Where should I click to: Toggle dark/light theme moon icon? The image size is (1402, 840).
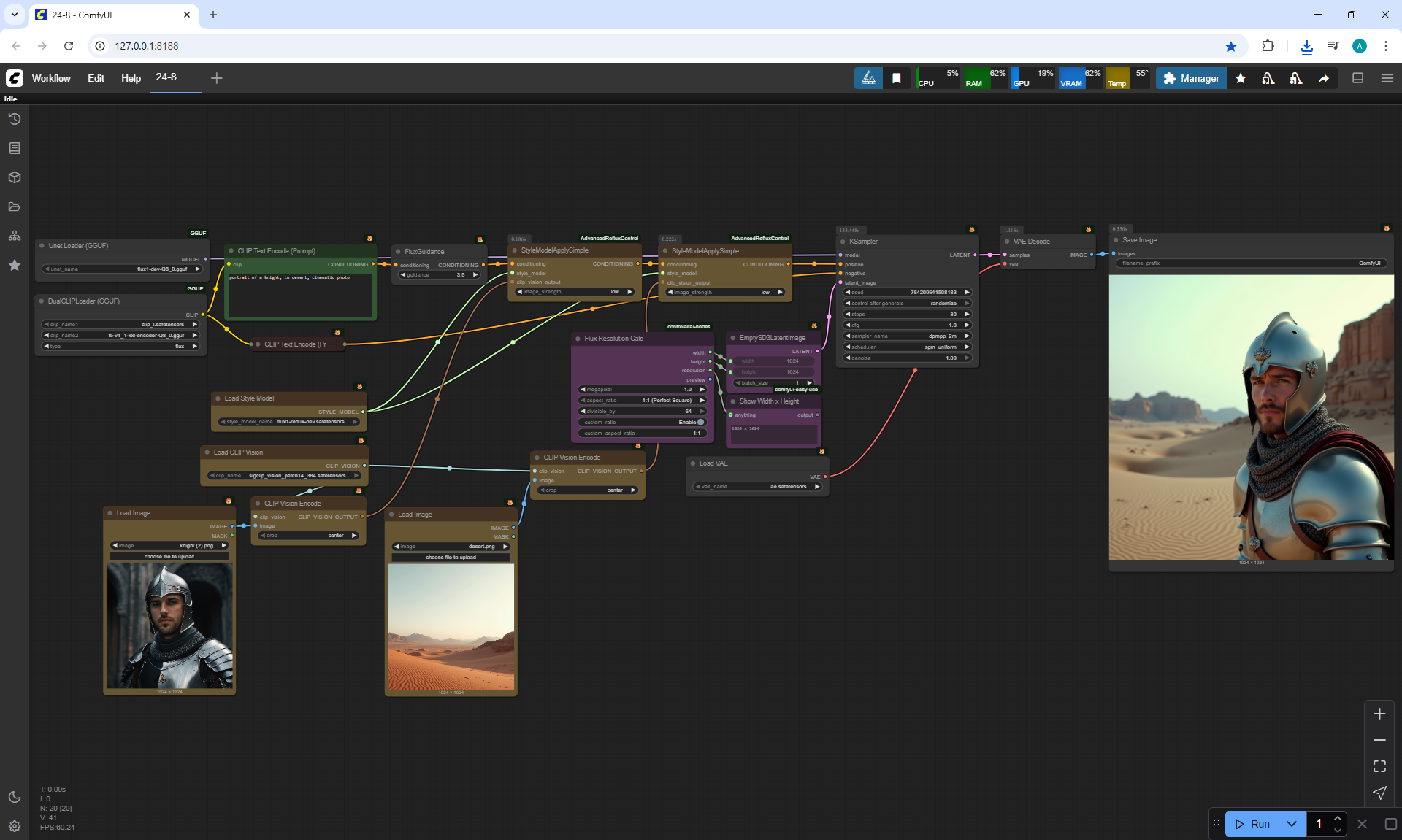click(x=14, y=797)
